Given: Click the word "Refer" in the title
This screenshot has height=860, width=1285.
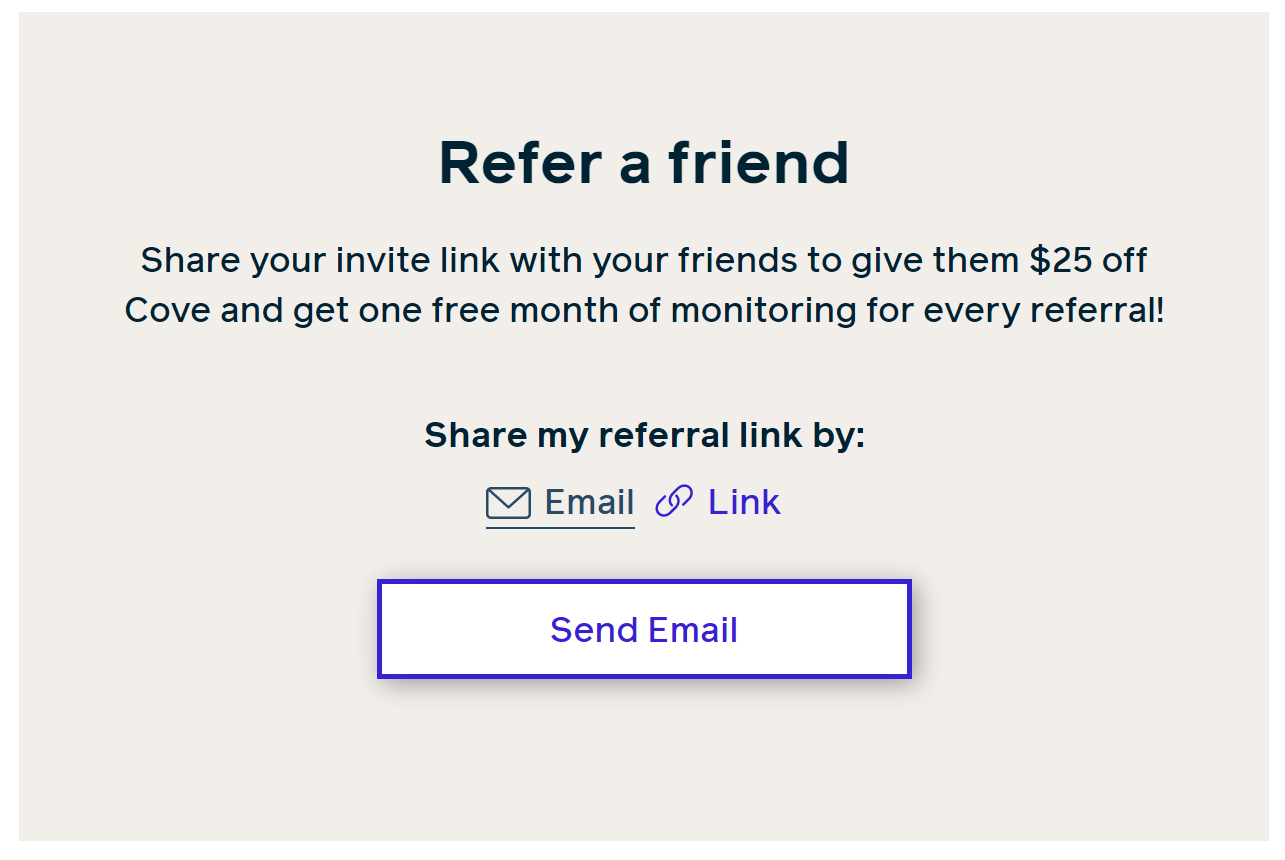Looking at the screenshot, I should pyautogui.click(x=520, y=163).
